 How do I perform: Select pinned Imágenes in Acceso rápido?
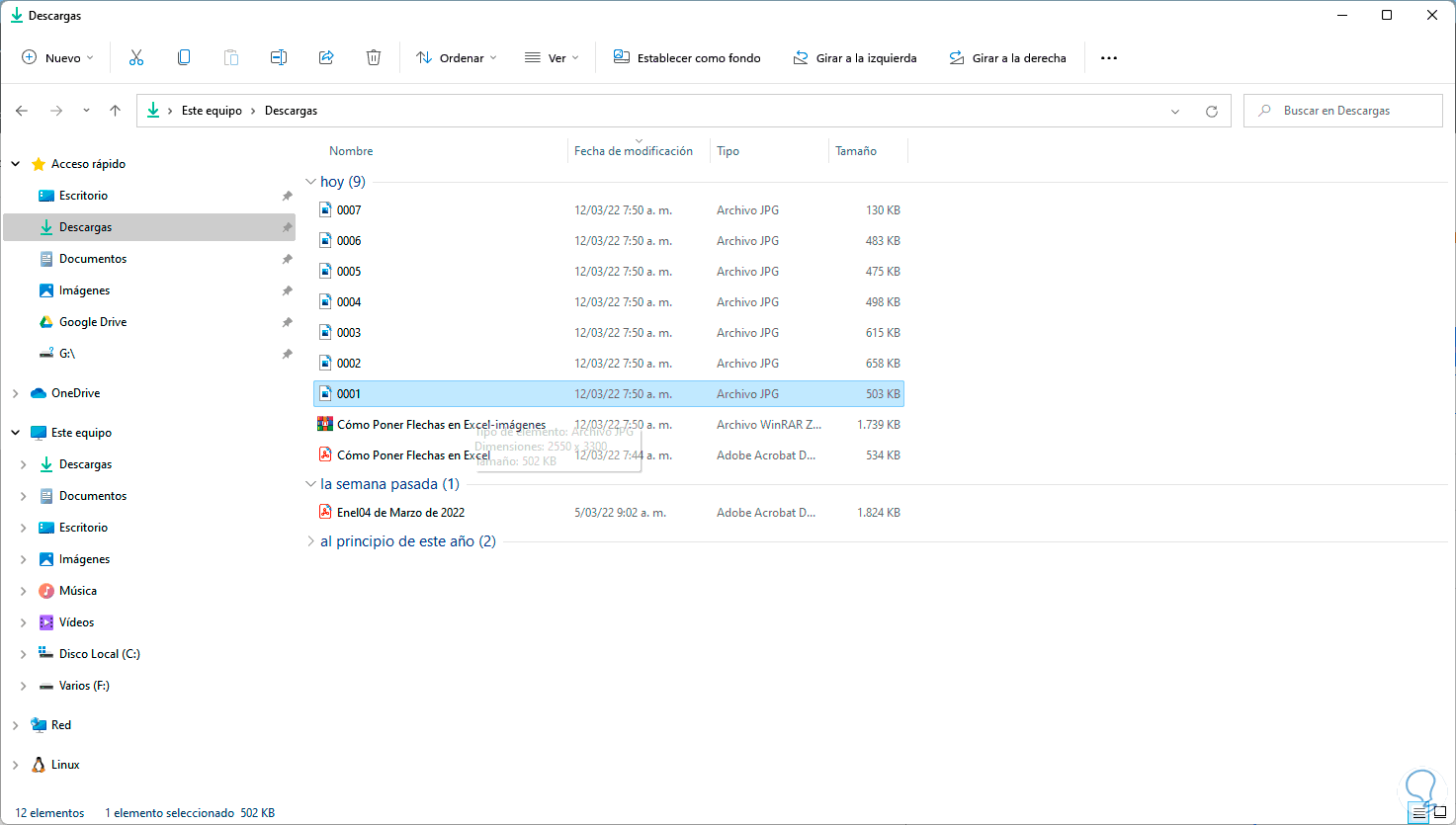coord(149,290)
